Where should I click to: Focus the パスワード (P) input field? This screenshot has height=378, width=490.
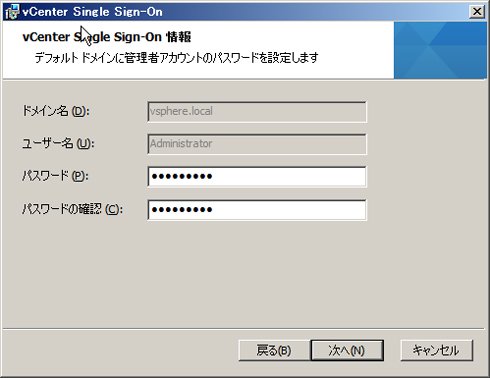[x=257, y=177]
